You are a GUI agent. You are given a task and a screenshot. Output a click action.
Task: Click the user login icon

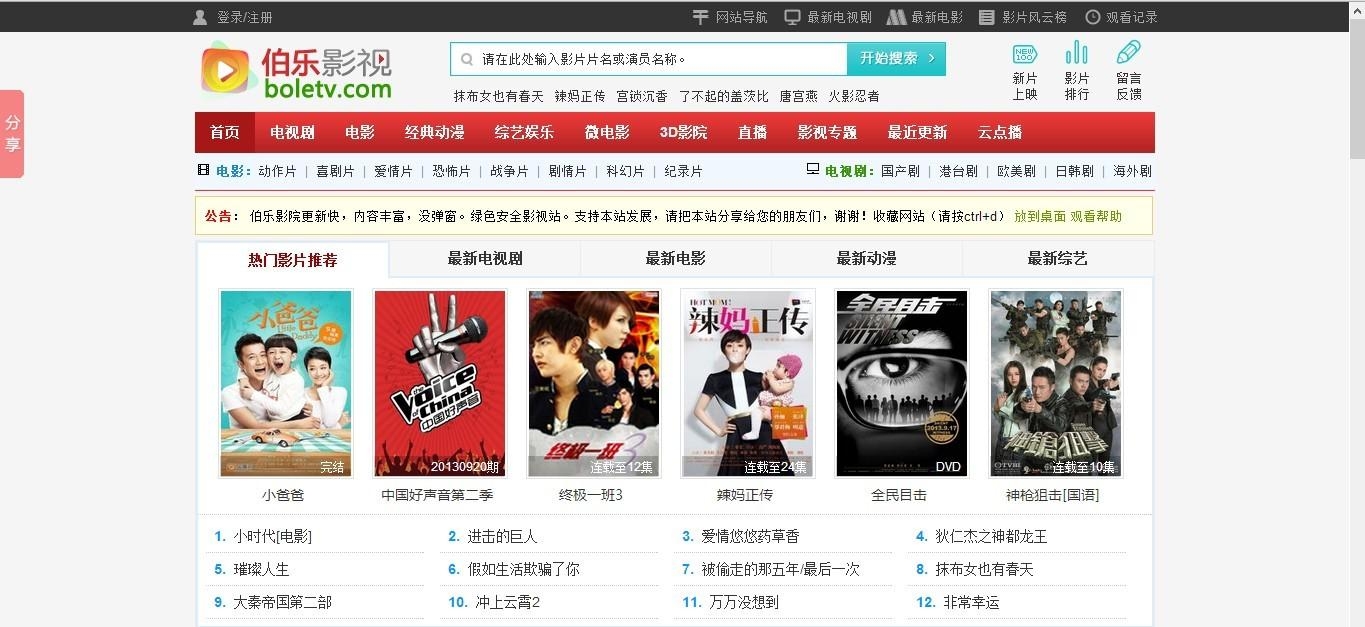200,17
